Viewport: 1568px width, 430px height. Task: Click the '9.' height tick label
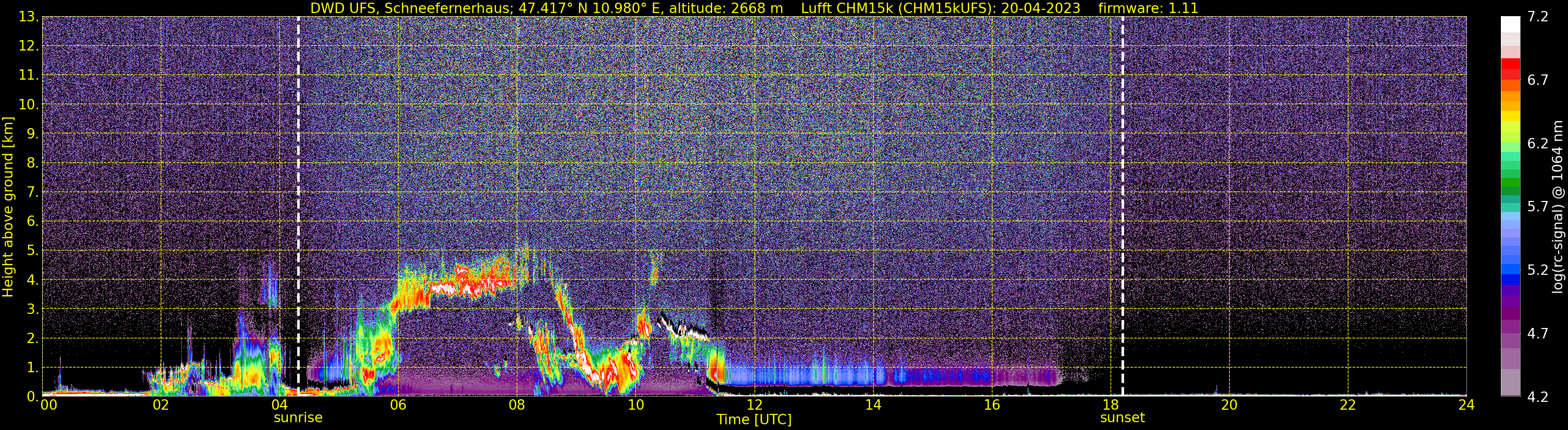(x=32, y=134)
